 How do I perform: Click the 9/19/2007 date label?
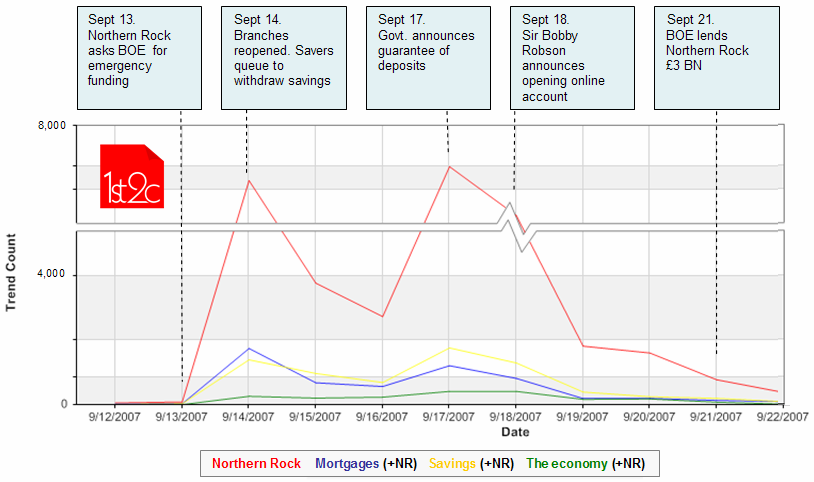(x=582, y=417)
